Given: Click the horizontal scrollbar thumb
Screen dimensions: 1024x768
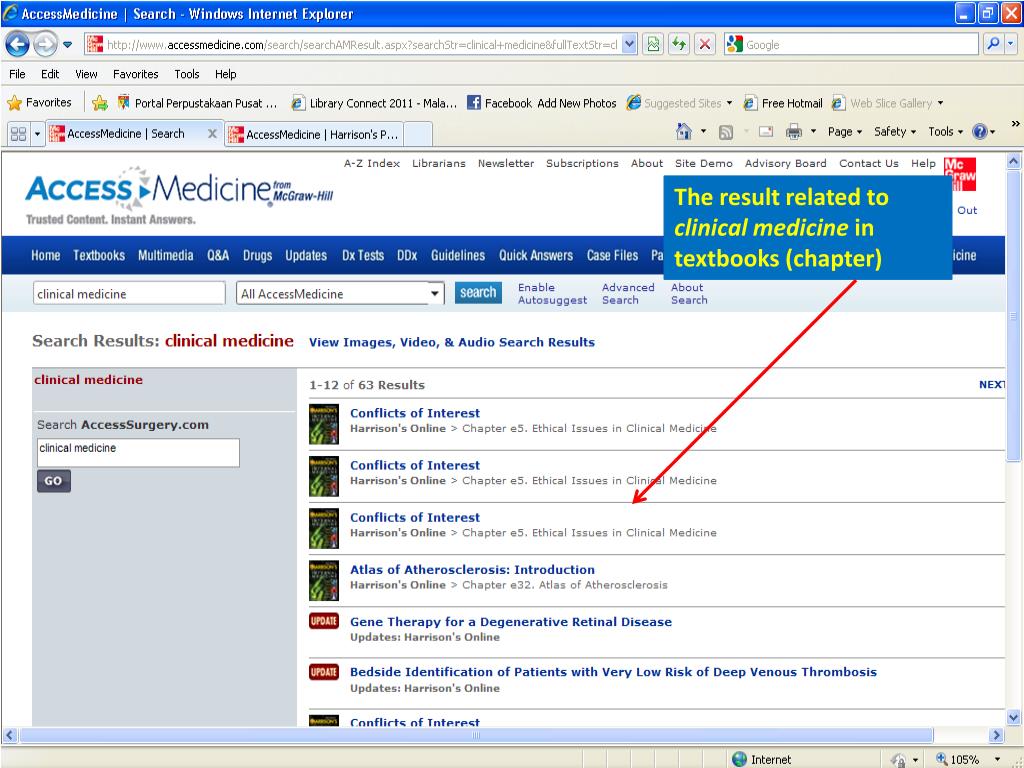Looking at the screenshot, I should tap(476, 735).
